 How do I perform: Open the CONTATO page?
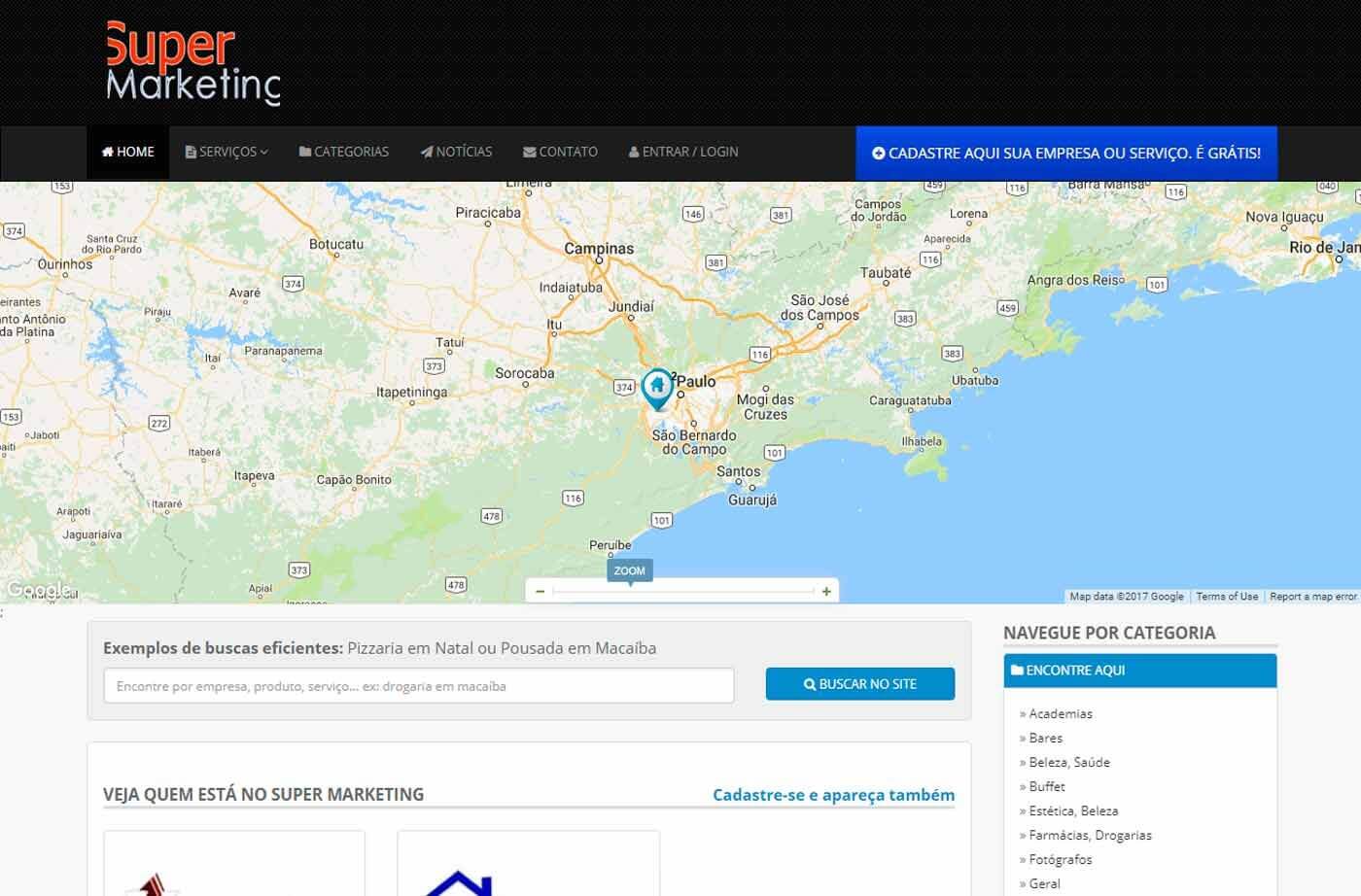(x=560, y=152)
